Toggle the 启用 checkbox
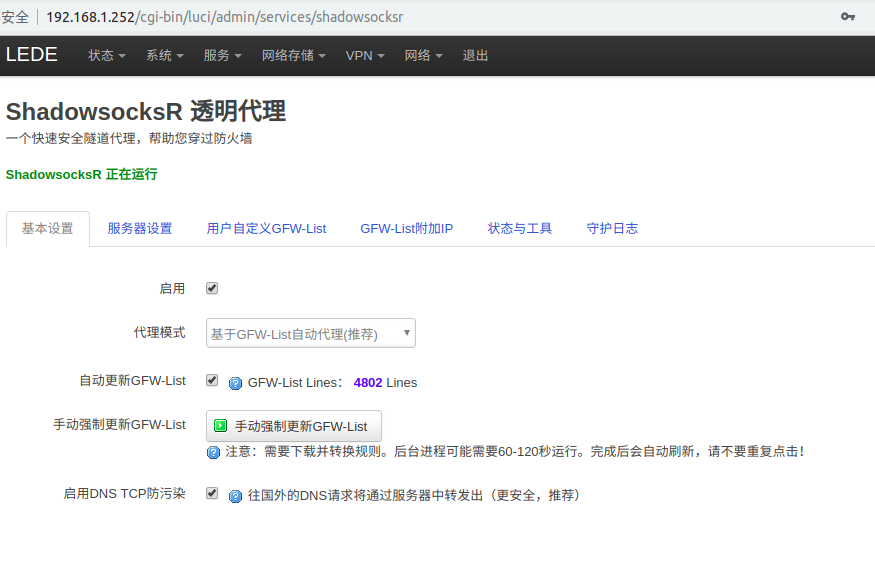Viewport: 875px width, 565px height. (212, 288)
